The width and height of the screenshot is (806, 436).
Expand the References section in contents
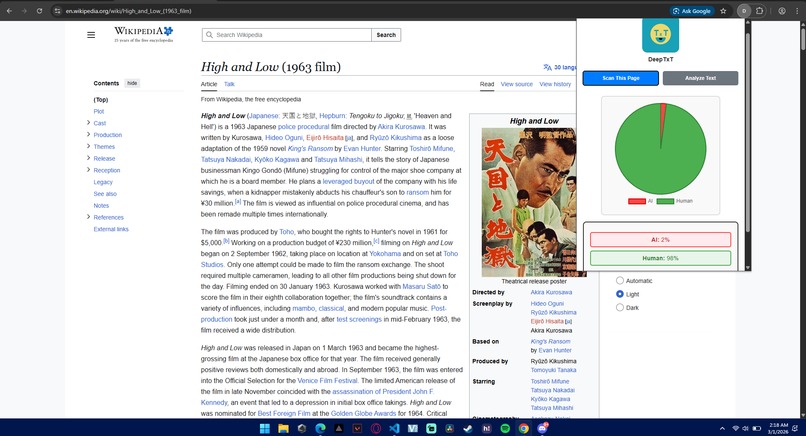pyautogui.click(x=88, y=217)
